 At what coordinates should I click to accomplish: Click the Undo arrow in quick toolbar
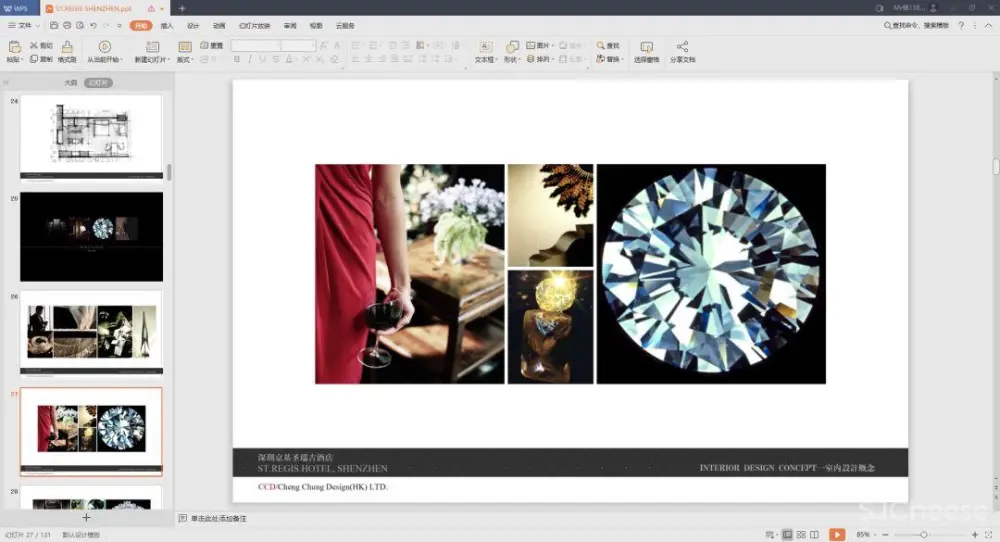click(x=93, y=25)
